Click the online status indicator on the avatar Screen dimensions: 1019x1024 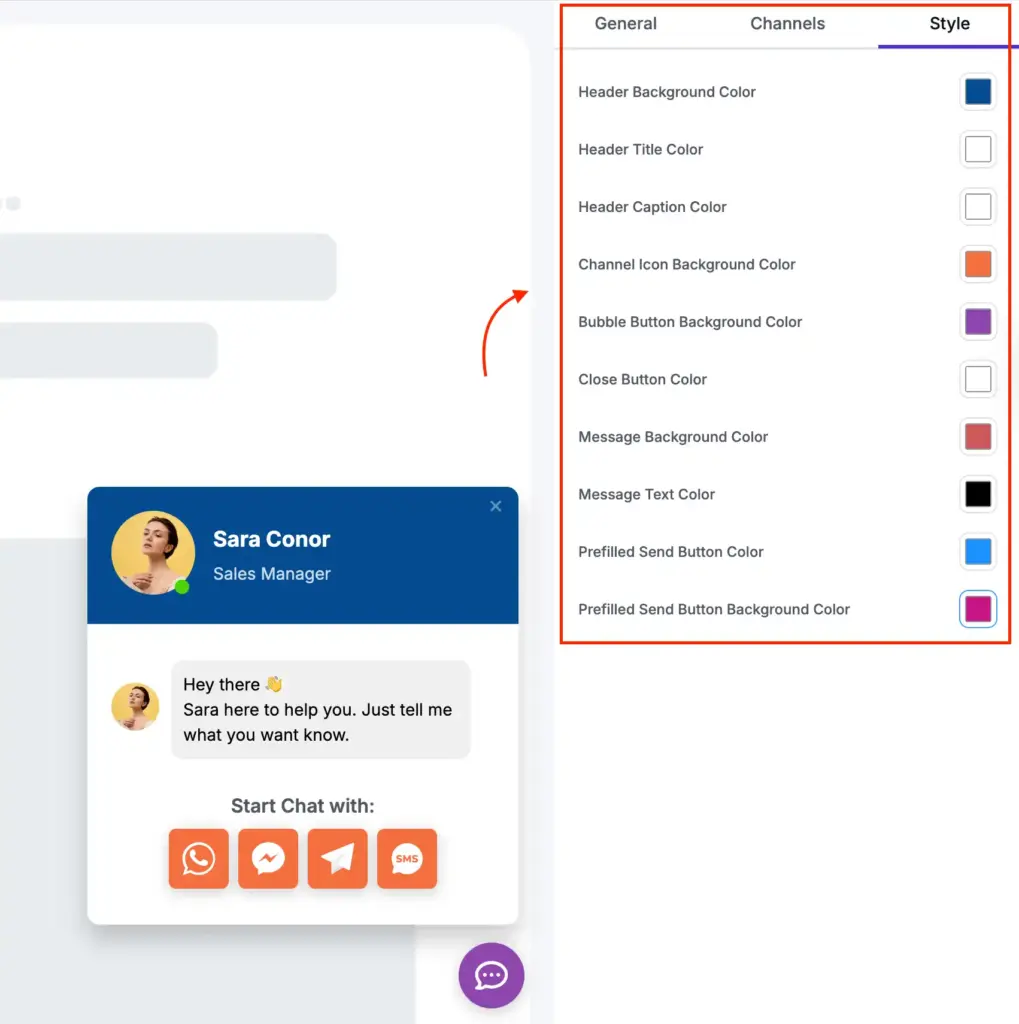[x=181, y=584]
